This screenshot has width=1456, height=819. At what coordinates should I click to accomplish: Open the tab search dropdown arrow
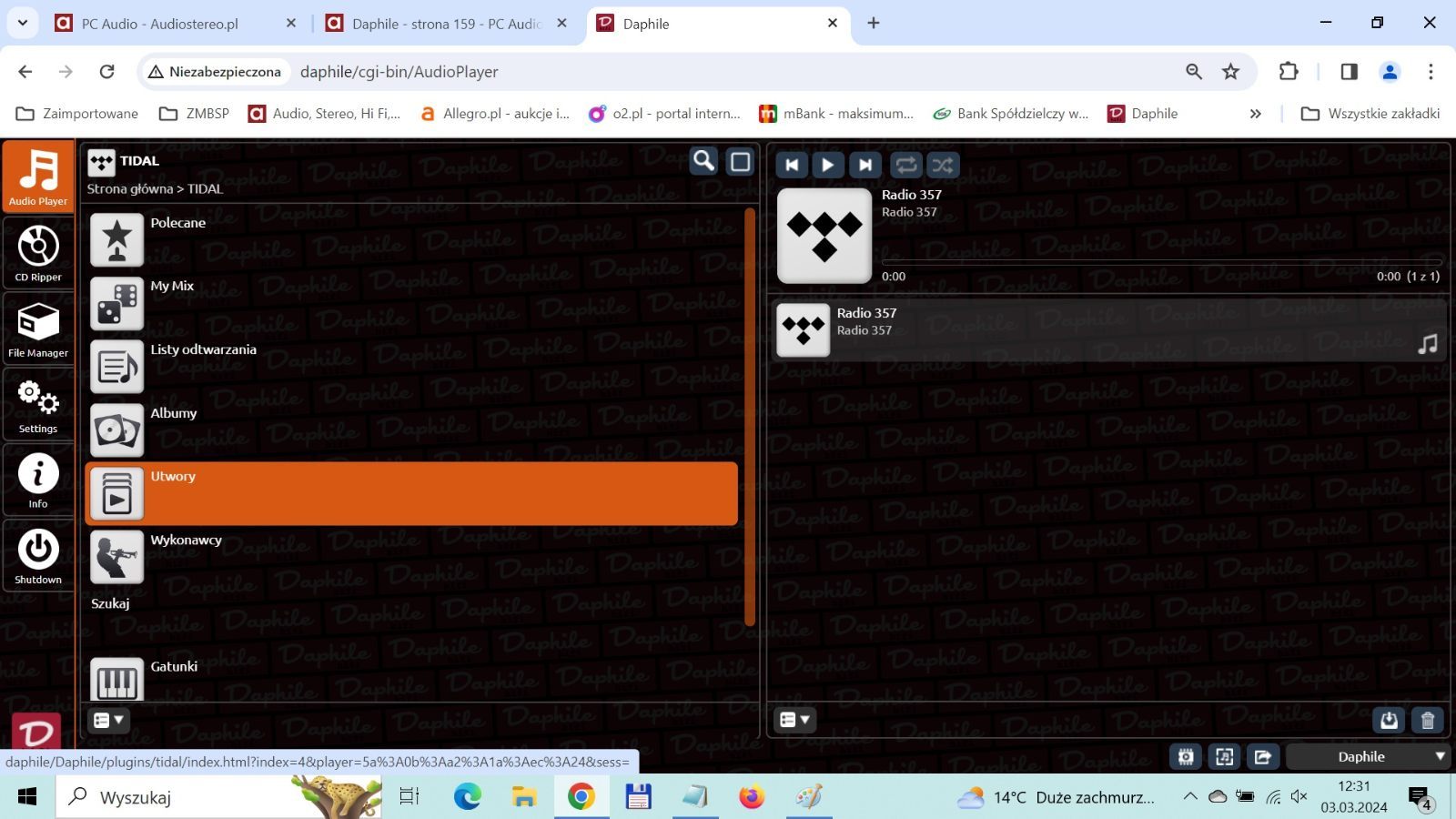click(x=23, y=23)
